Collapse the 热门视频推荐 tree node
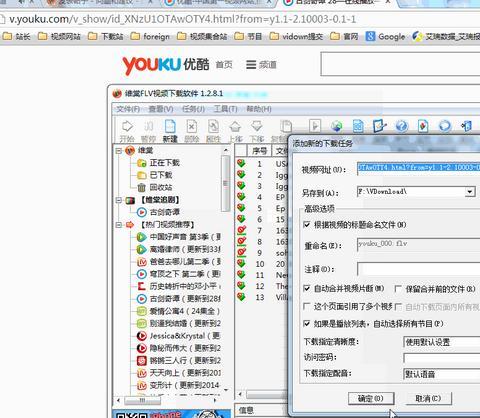 point(119,225)
